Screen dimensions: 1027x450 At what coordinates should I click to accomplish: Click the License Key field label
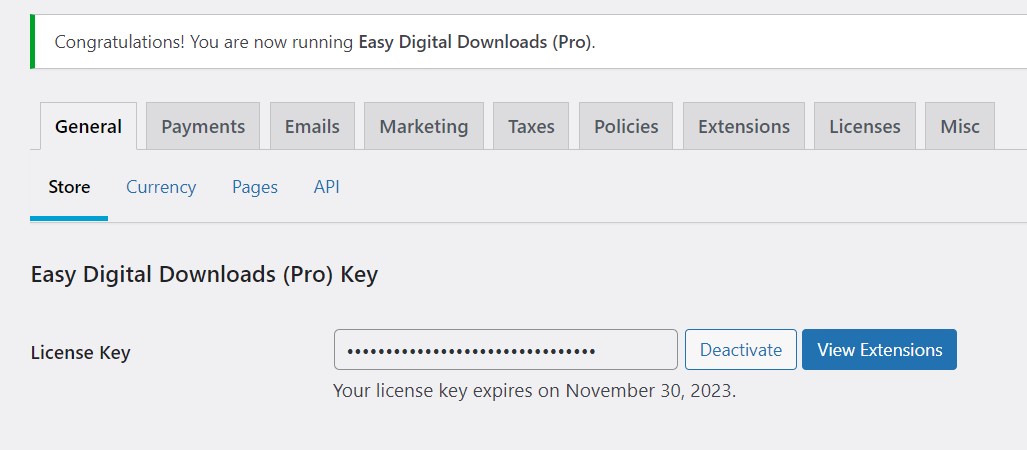tap(81, 352)
